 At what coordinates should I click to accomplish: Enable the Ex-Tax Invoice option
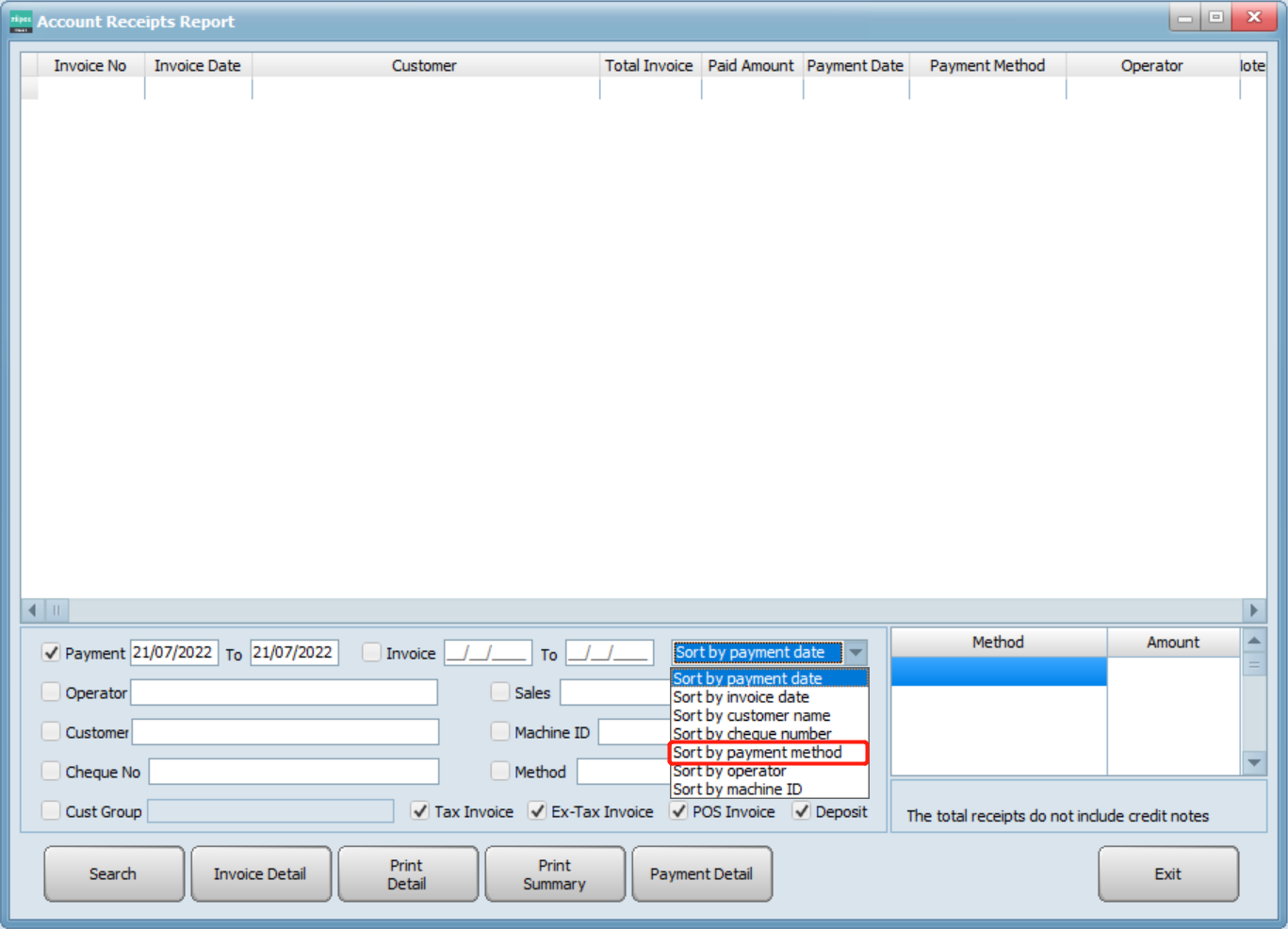click(537, 811)
